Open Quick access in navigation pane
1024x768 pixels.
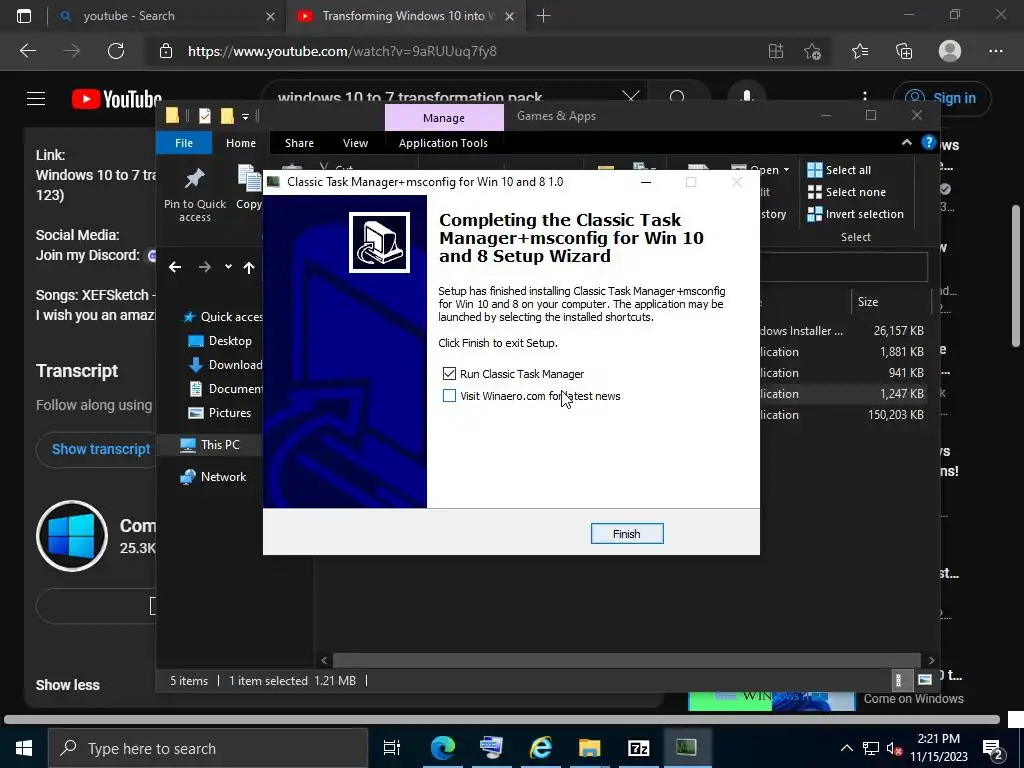pos(223,317)
